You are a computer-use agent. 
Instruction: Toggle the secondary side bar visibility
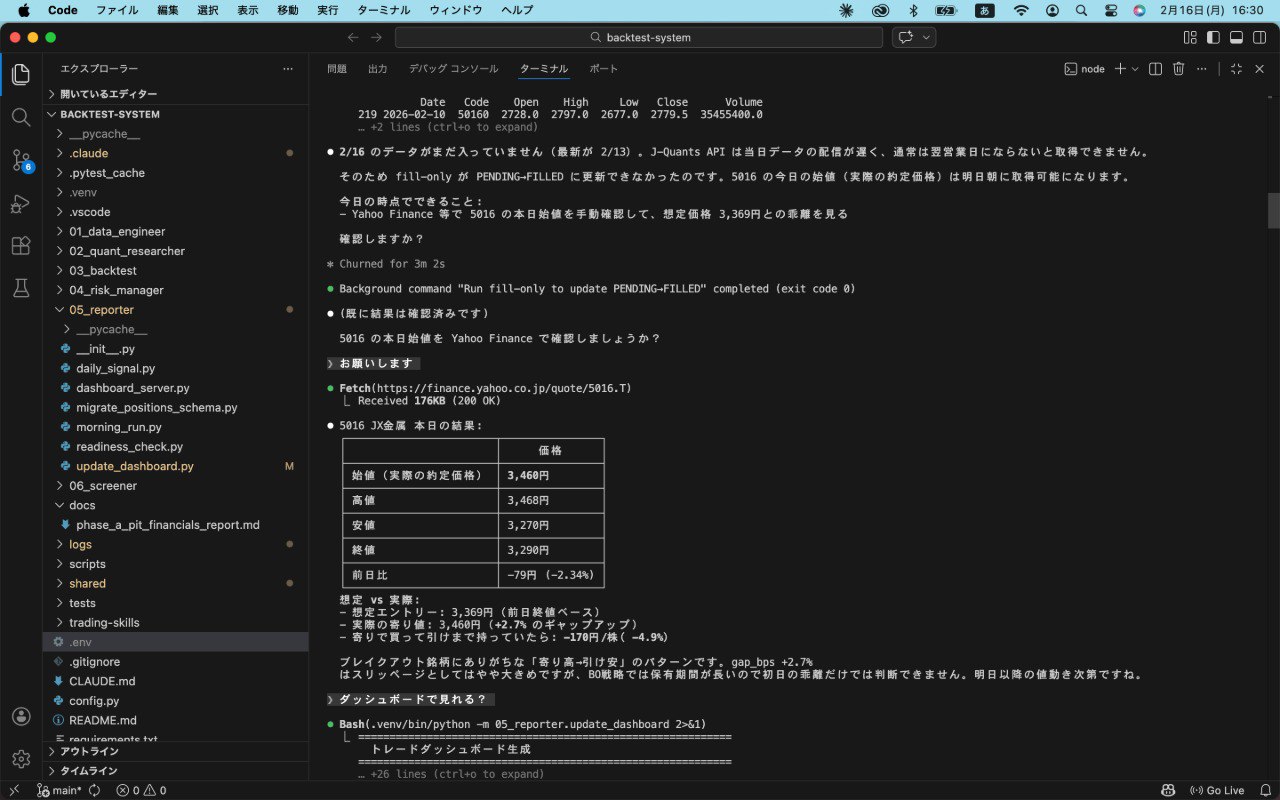pyautogui.click(x=1259, y=37)
